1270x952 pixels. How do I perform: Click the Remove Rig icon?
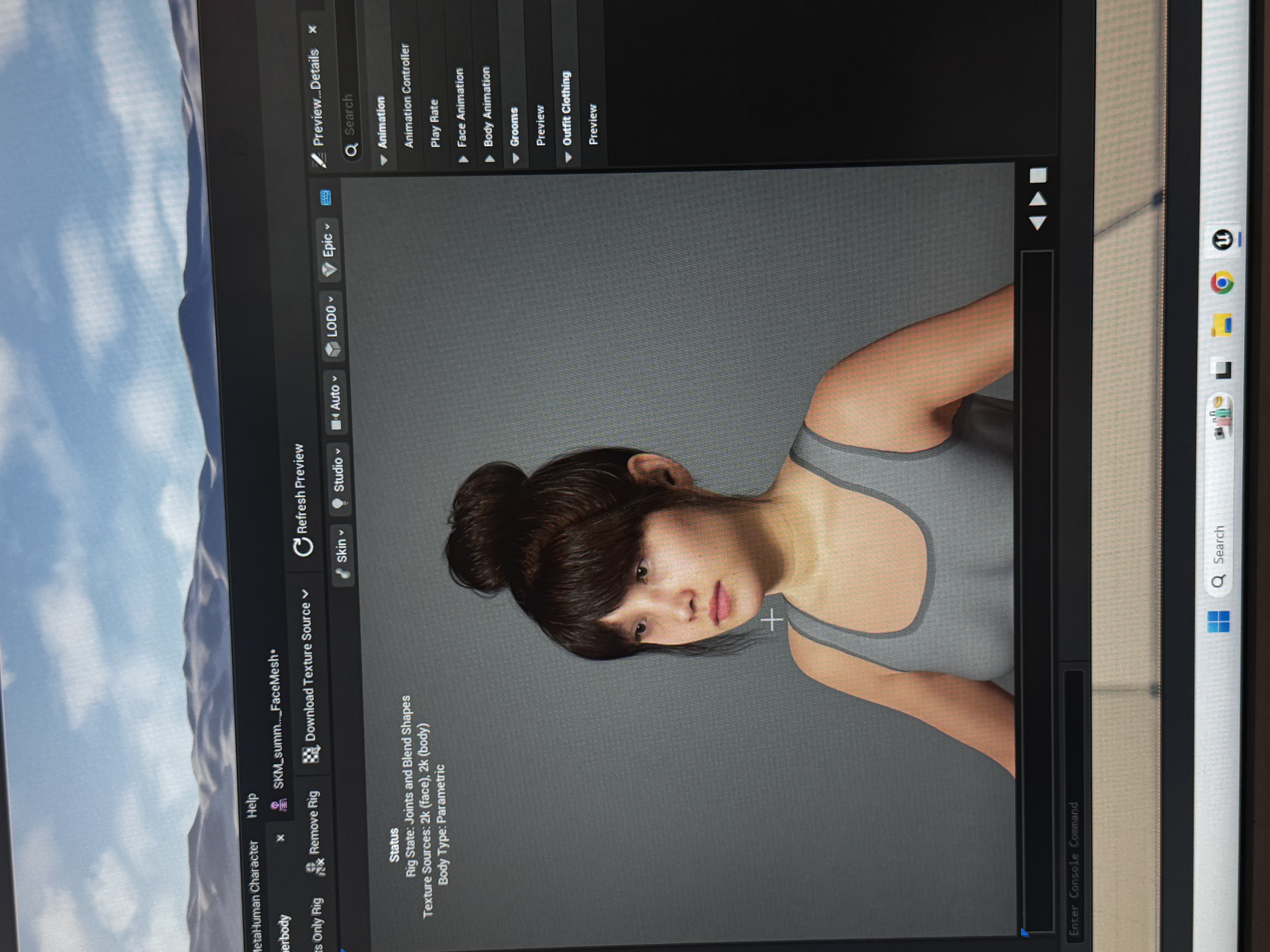(315, 867)
